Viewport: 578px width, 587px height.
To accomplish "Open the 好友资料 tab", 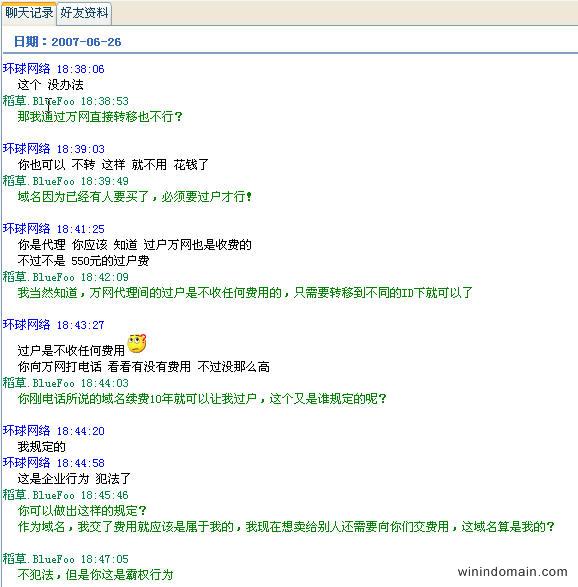I will tap(84, 13).
